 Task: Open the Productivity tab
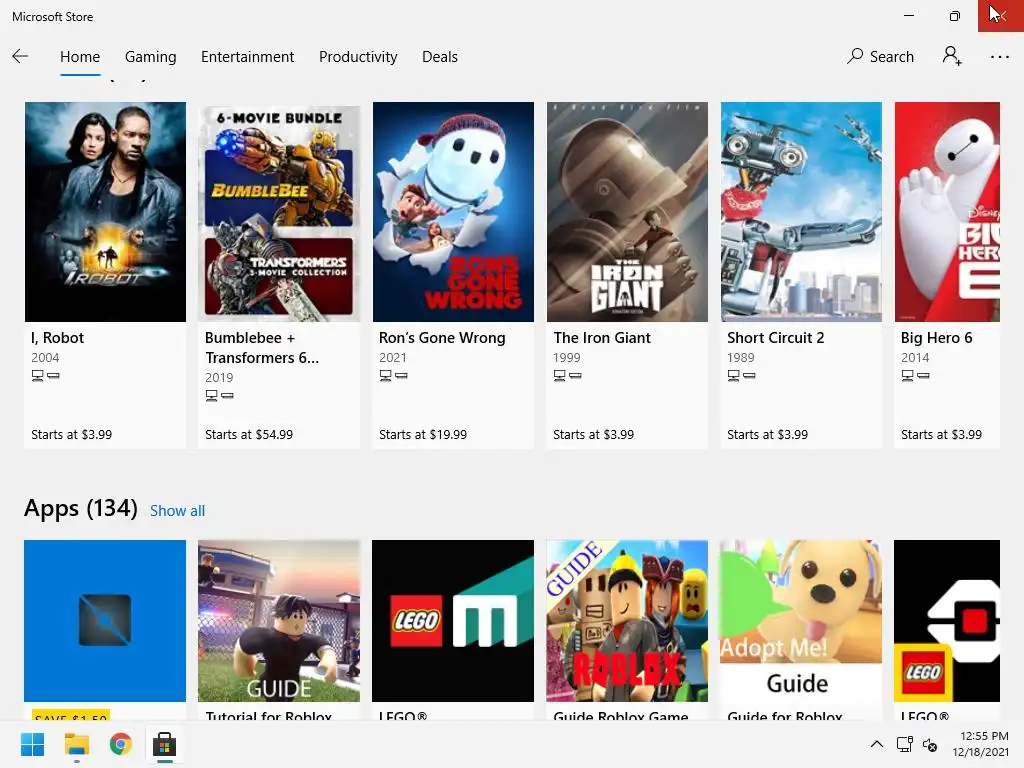coord(358,57)
